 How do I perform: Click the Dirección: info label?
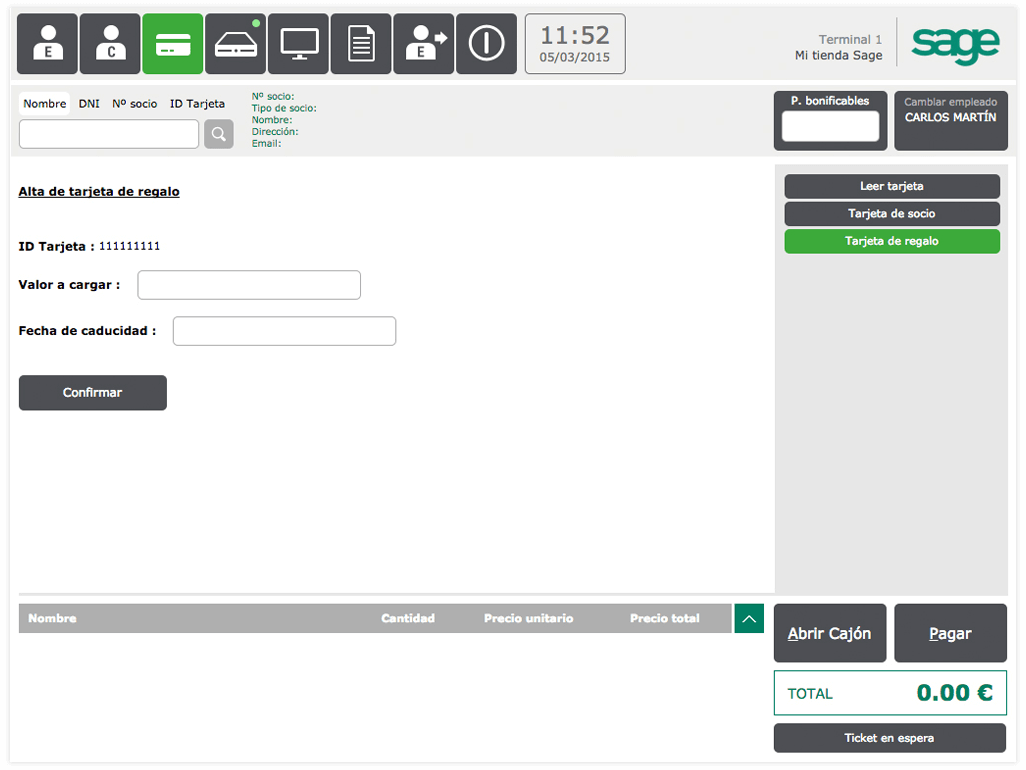tap(275, 131)
